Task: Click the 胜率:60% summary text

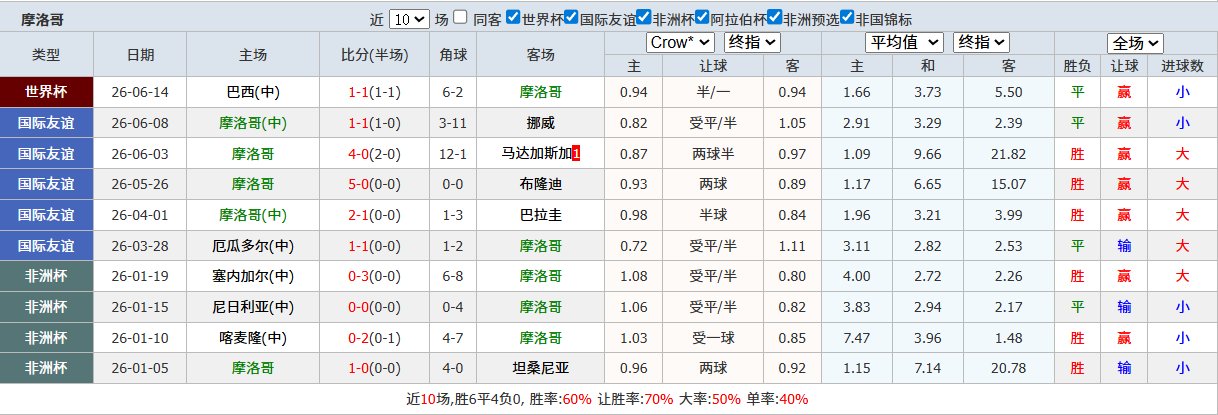Action: tap(560, 399)
